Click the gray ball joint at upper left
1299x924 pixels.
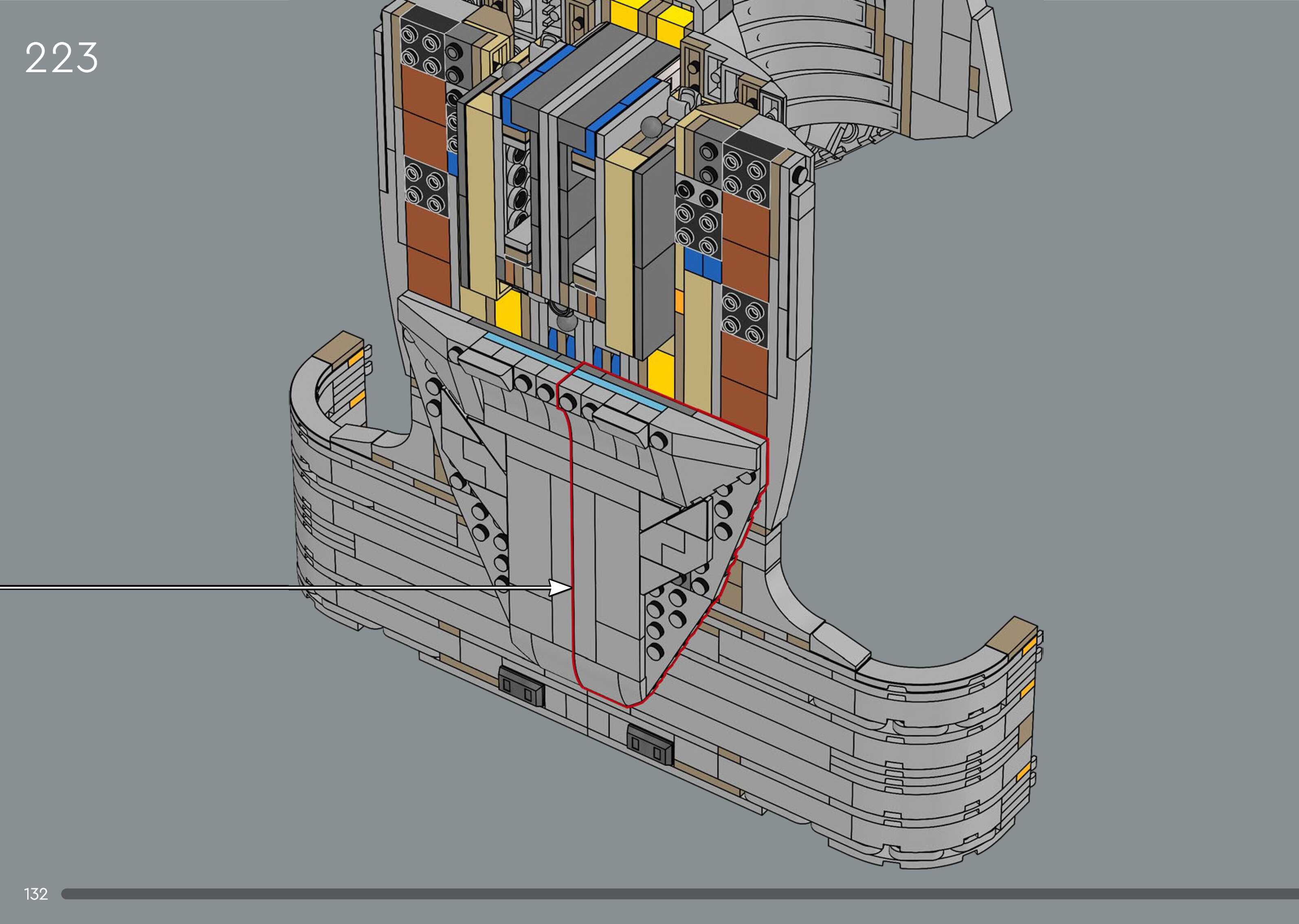[512, 70]
